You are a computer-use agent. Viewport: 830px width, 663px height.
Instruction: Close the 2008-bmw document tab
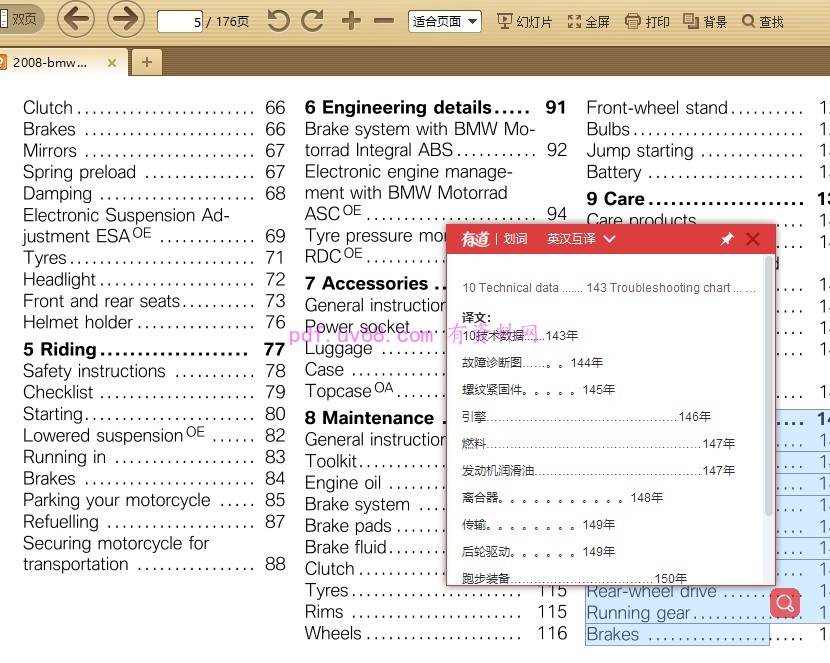tap(112, 62)
